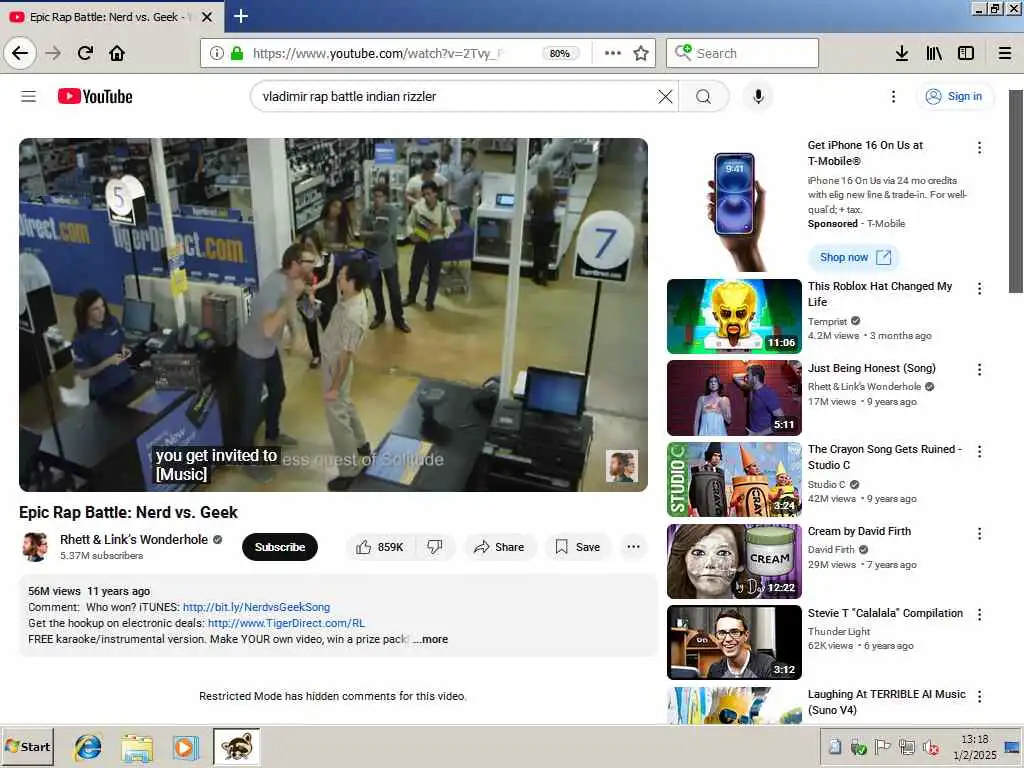Go to the browser Home icon

pyautogui.click(x=117, y=53)
